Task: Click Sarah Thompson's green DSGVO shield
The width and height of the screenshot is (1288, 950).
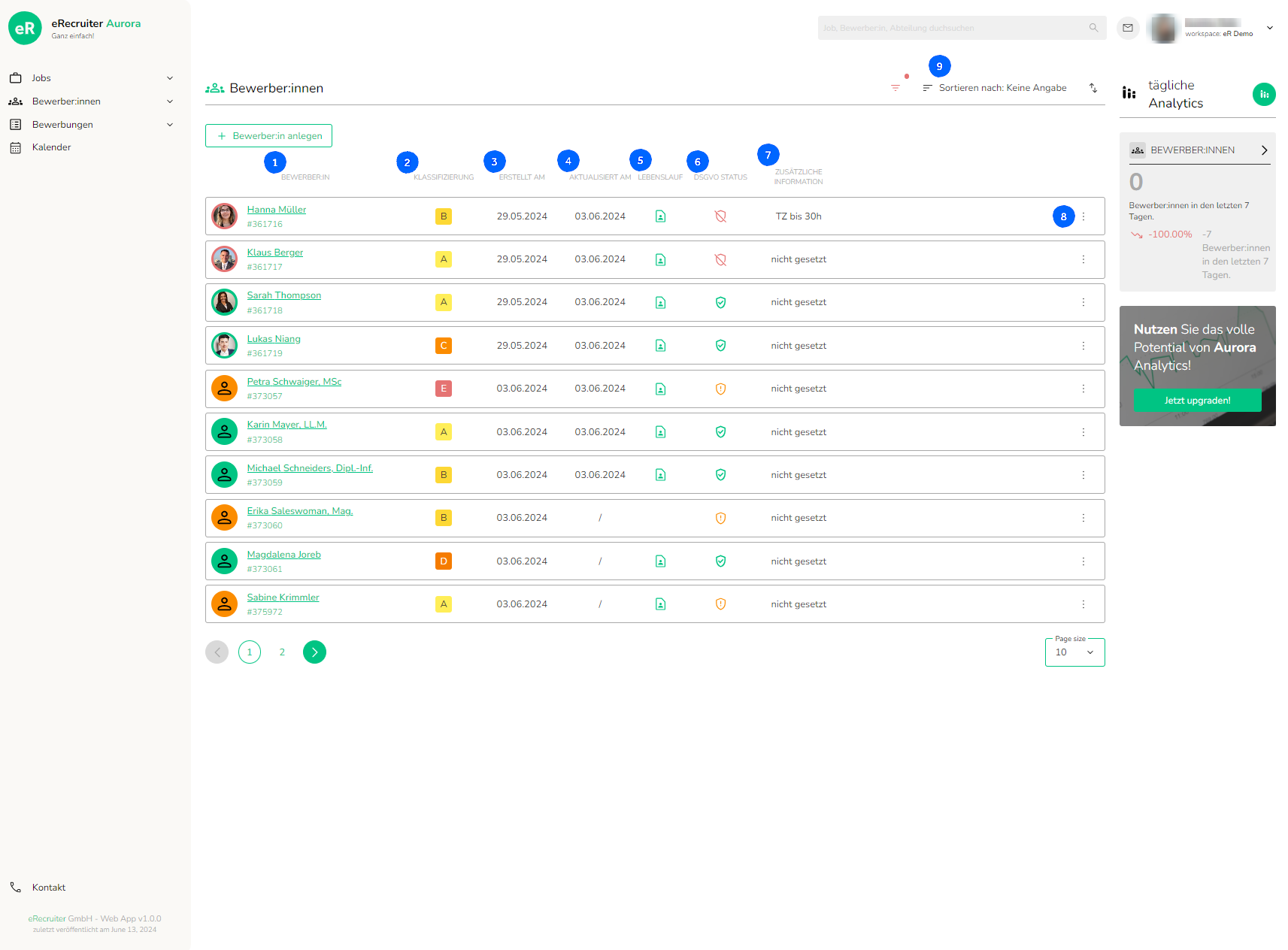Action: pyautogui.click(x=720, y=302)
